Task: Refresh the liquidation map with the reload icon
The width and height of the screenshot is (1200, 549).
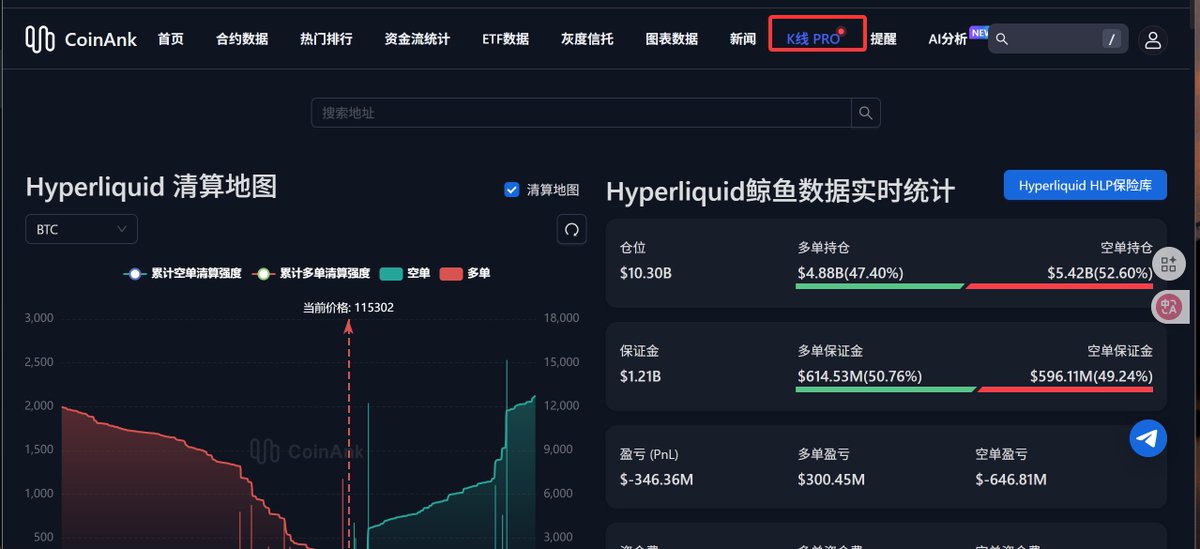Action: (572, 229)
